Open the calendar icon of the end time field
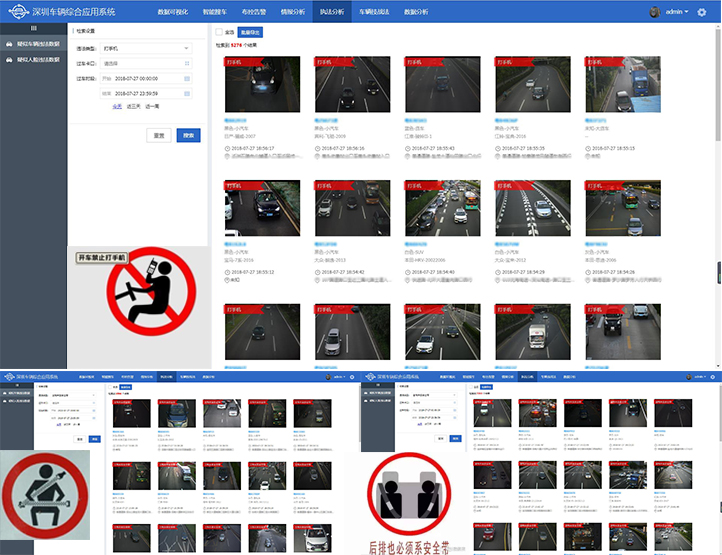 point(187,93)
